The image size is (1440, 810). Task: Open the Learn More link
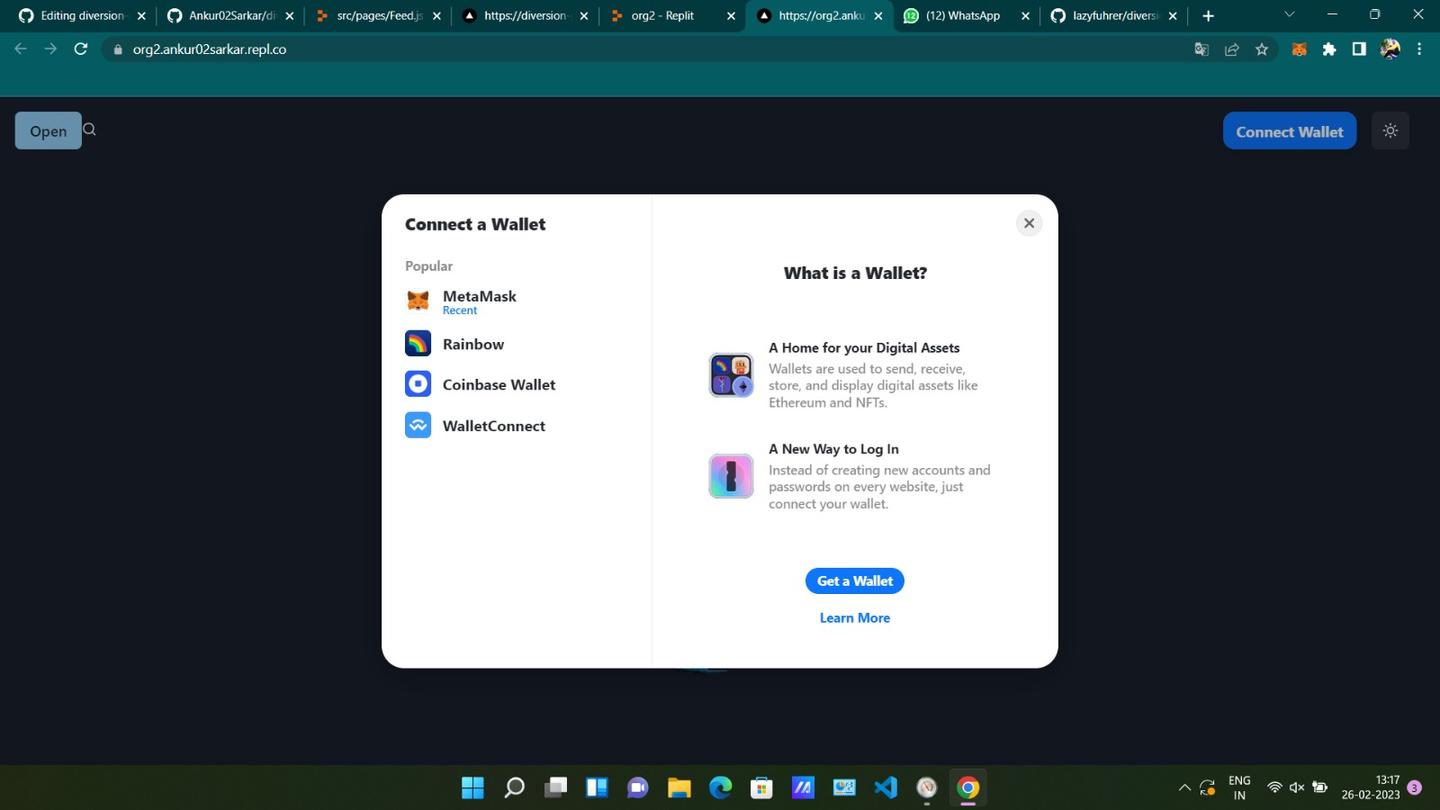click(855, 618)
